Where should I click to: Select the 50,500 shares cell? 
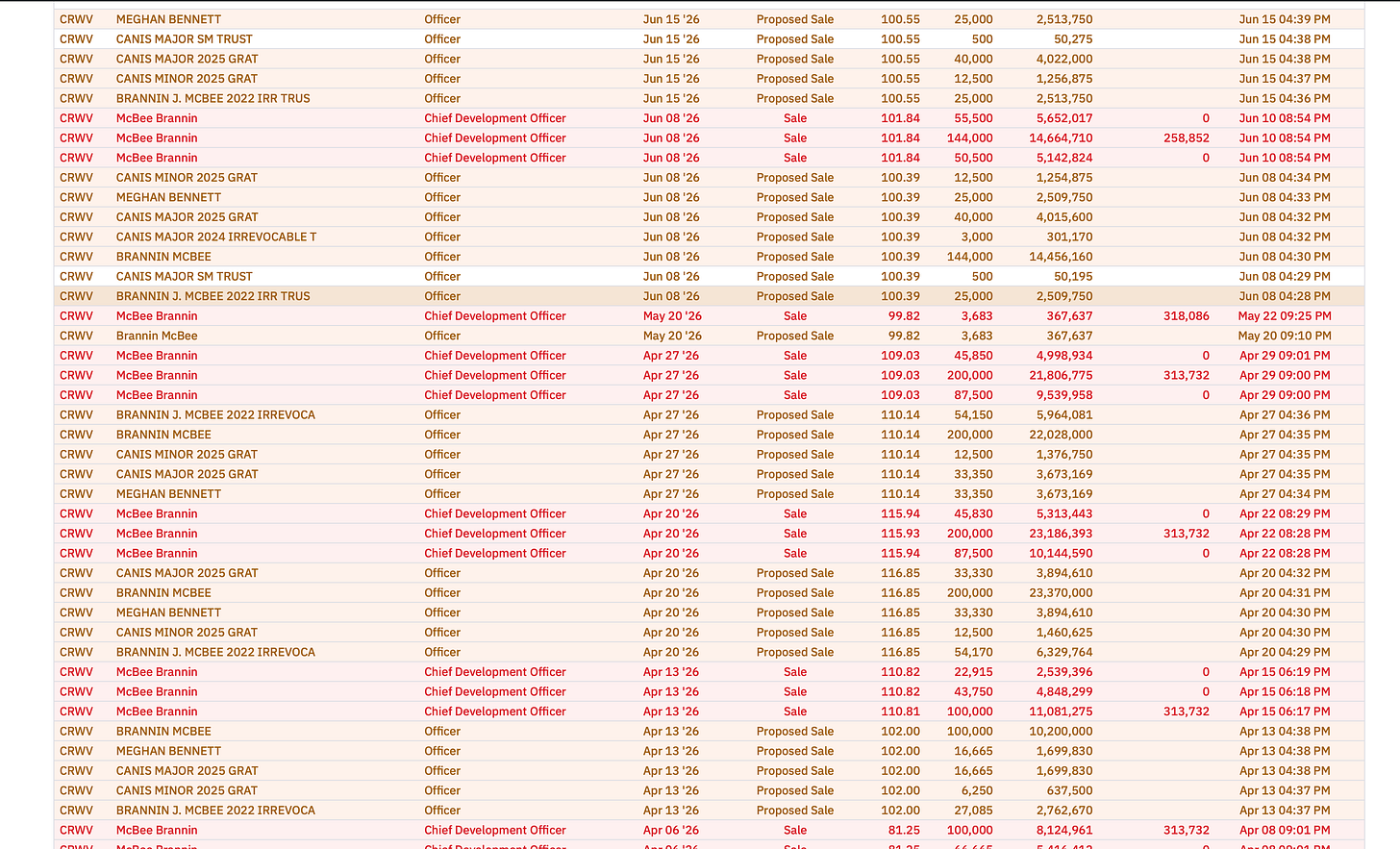pos(973,158)
